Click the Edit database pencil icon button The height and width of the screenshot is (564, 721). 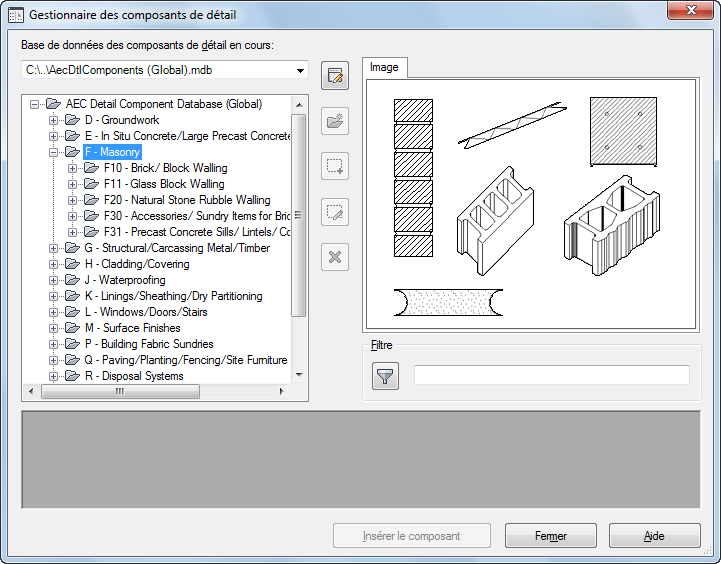335,75
